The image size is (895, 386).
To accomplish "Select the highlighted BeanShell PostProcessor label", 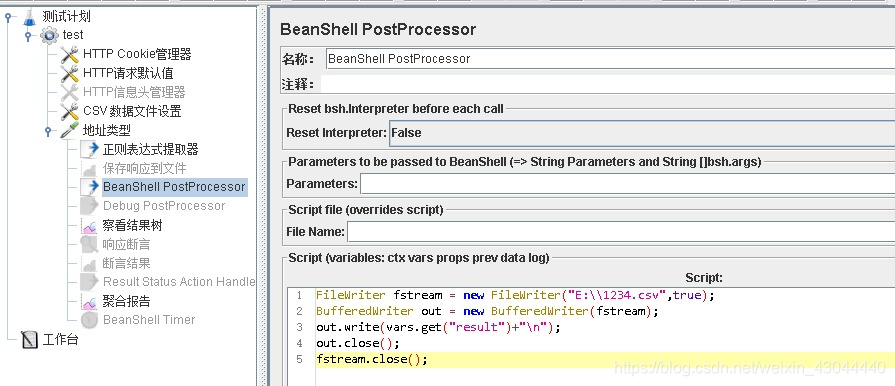I will coord(174,187).
